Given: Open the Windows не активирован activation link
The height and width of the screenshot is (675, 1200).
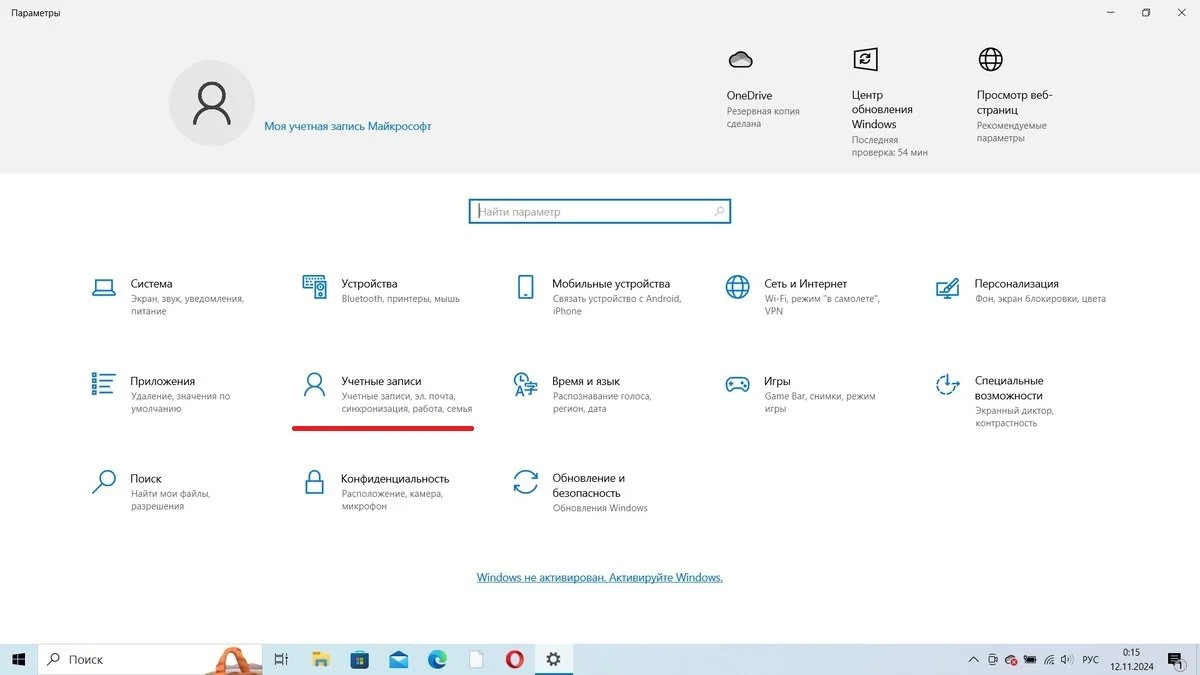Looking at the screenshot, I should (x=600, y=578).
